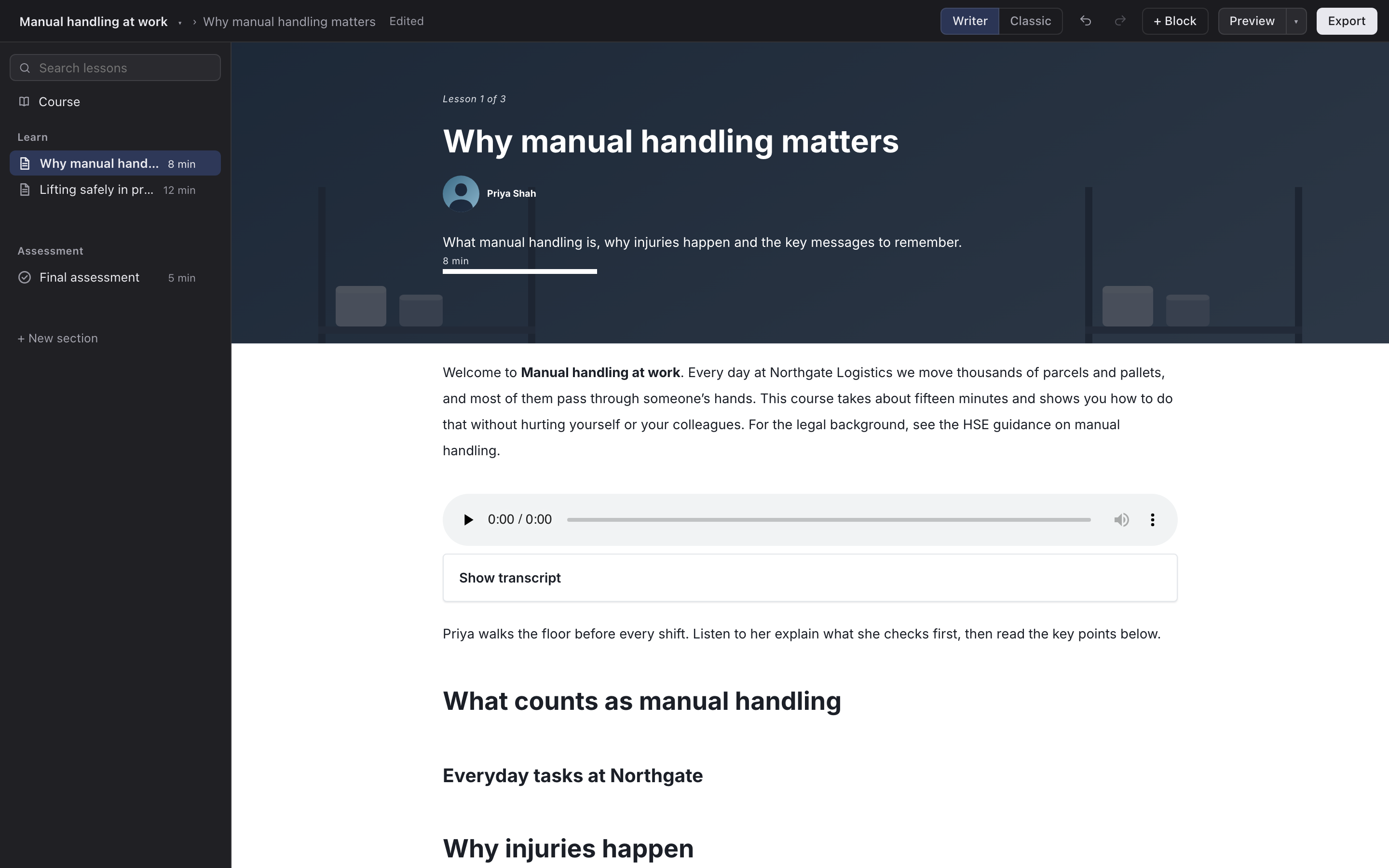Click Priya Shah's avatar image
This screenshot has width=1389, height=868.
(x=461, y=193)
